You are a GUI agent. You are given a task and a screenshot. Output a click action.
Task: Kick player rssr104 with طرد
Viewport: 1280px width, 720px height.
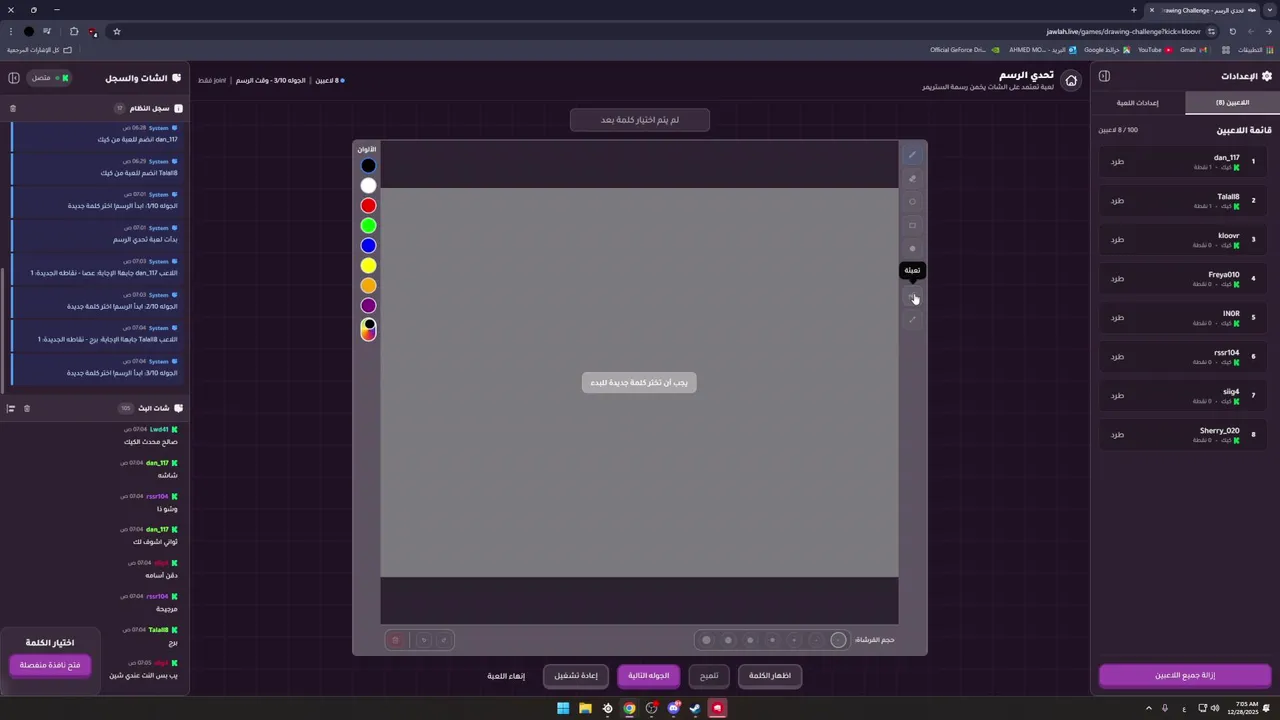(1117, 357)
